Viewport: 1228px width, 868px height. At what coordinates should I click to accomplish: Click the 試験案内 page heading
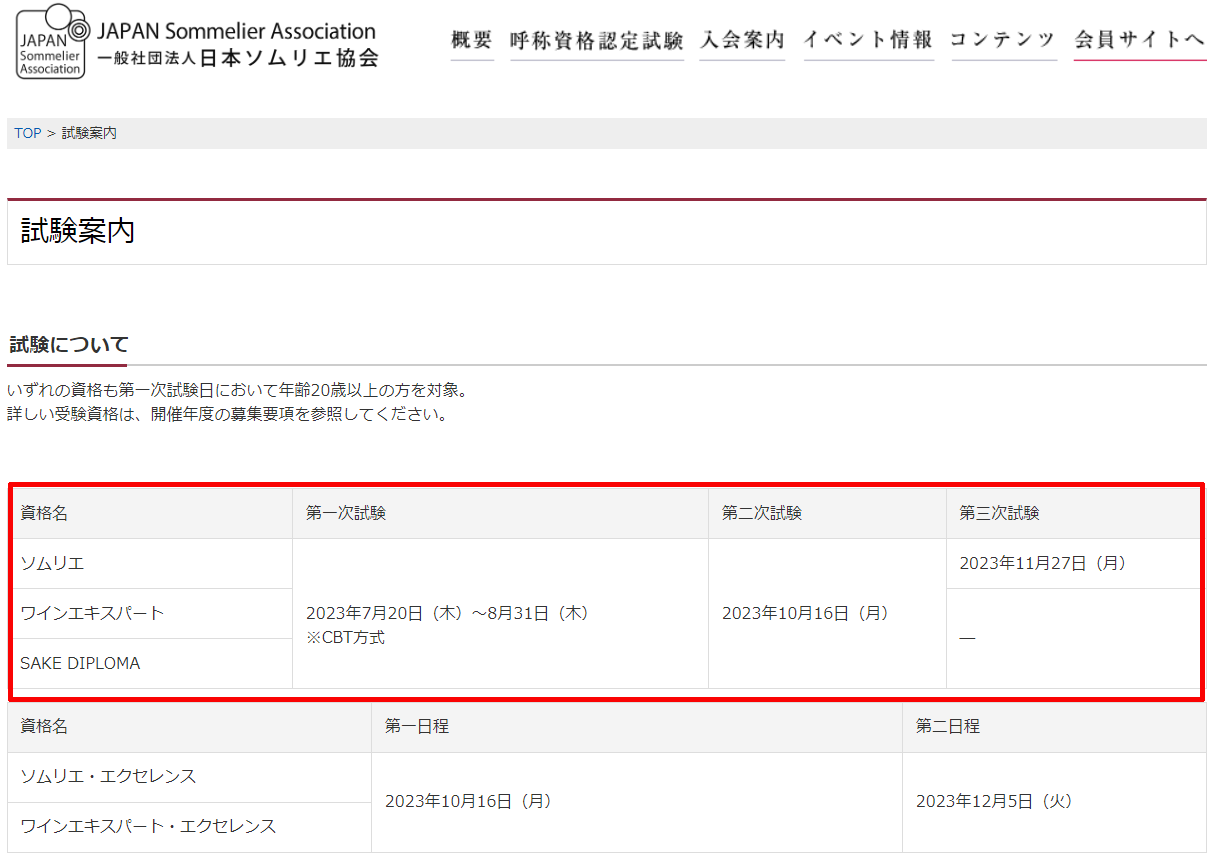pyautogui.click(x=78, y=231)
